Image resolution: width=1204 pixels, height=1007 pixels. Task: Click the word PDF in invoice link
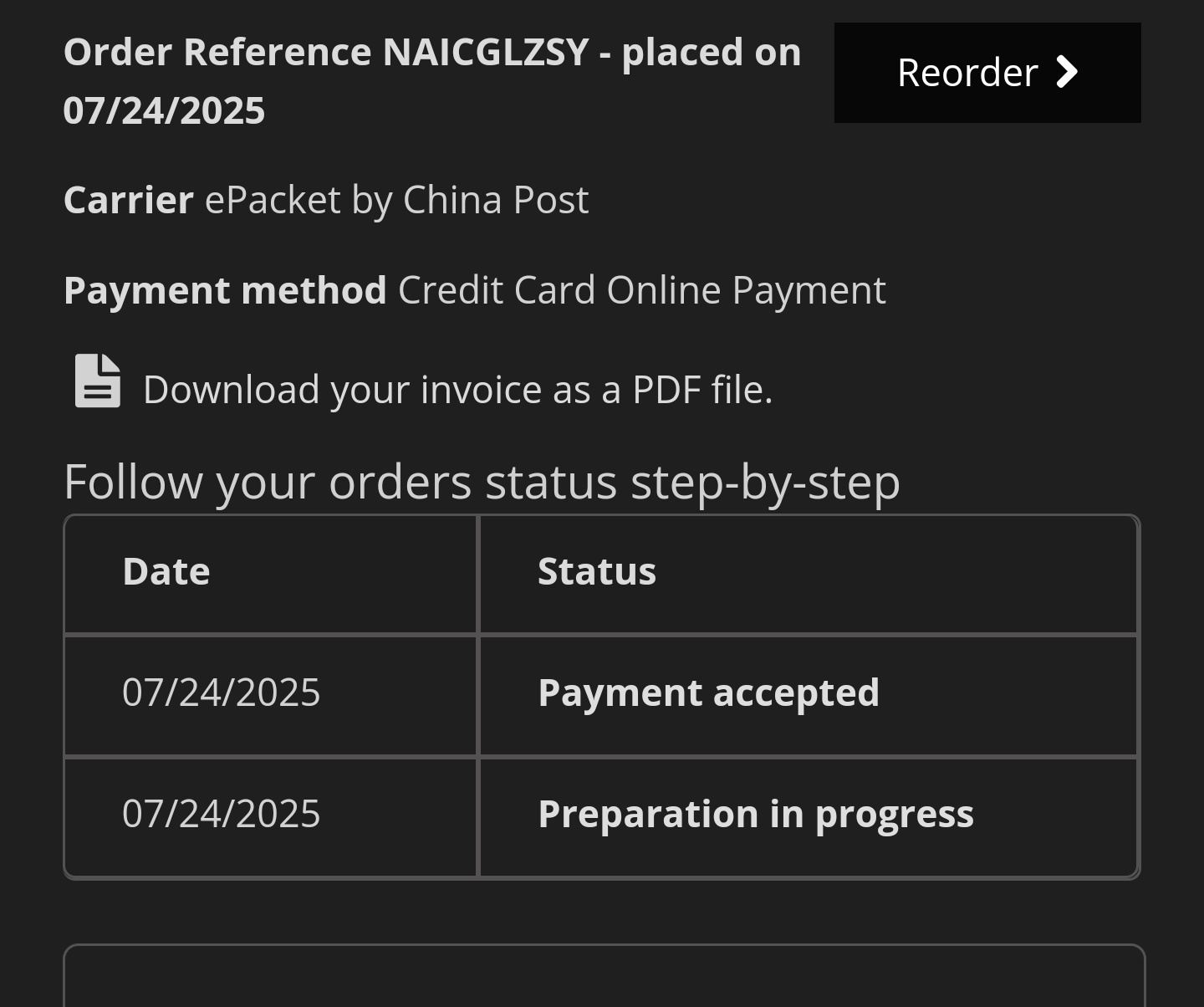pos(666,390)
